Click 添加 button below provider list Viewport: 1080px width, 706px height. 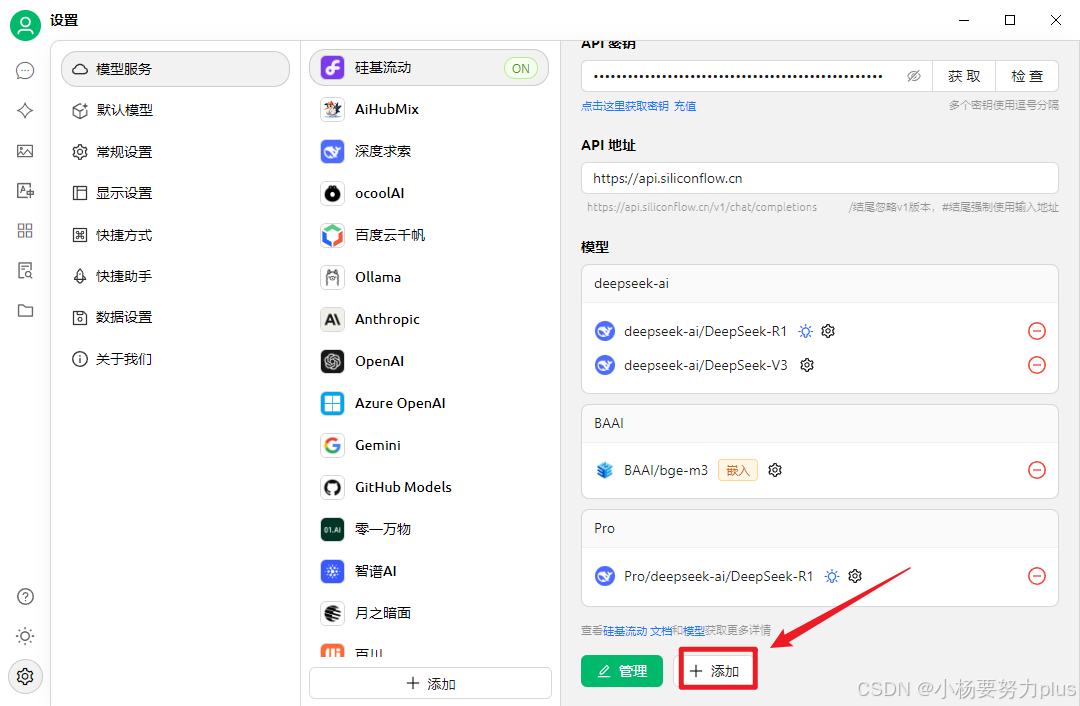point(430,684)
